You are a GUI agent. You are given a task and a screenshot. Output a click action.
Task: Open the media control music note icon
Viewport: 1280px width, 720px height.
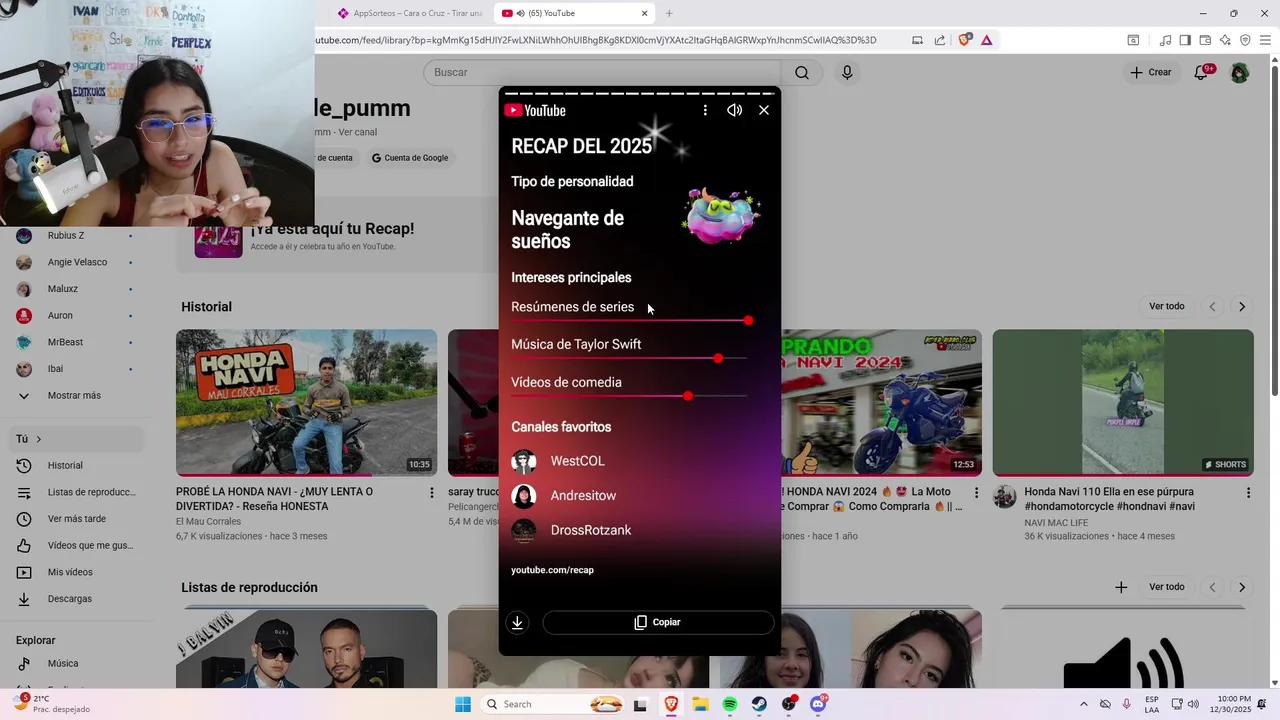pos(1165,40)
